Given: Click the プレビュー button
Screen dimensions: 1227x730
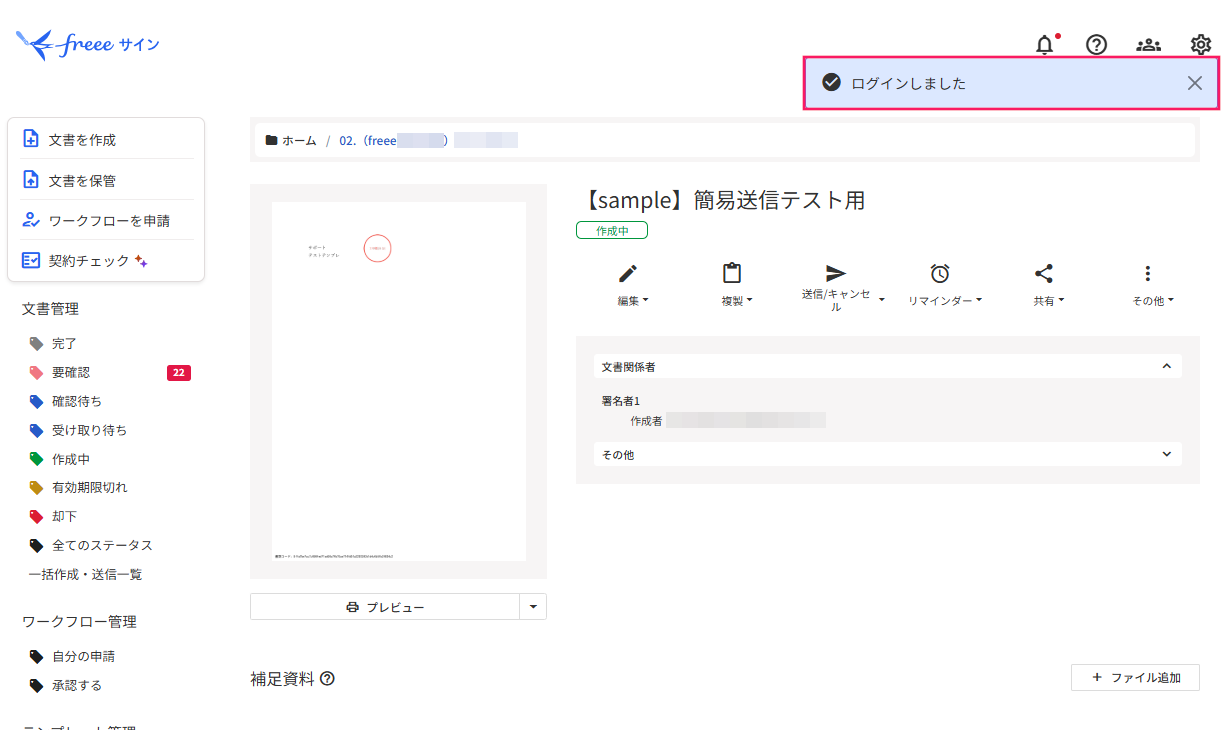Looking at the screenshot, I should [x=384, y=607].
